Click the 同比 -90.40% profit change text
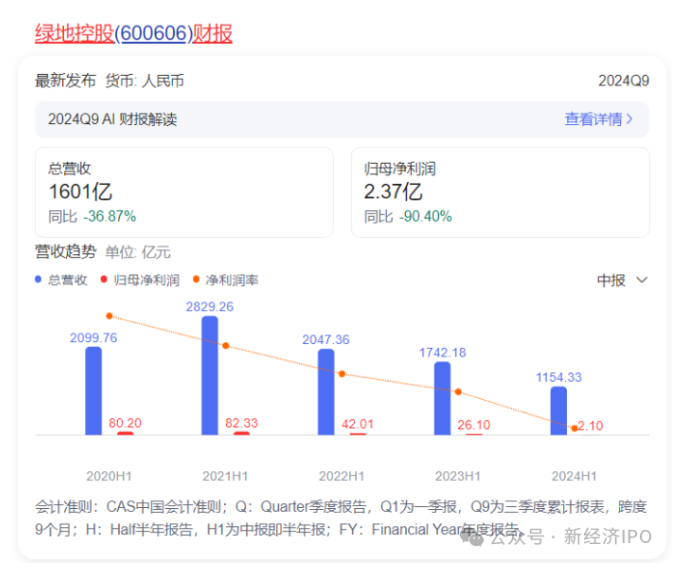Screen dimensions: 680x569 (408, 216)
